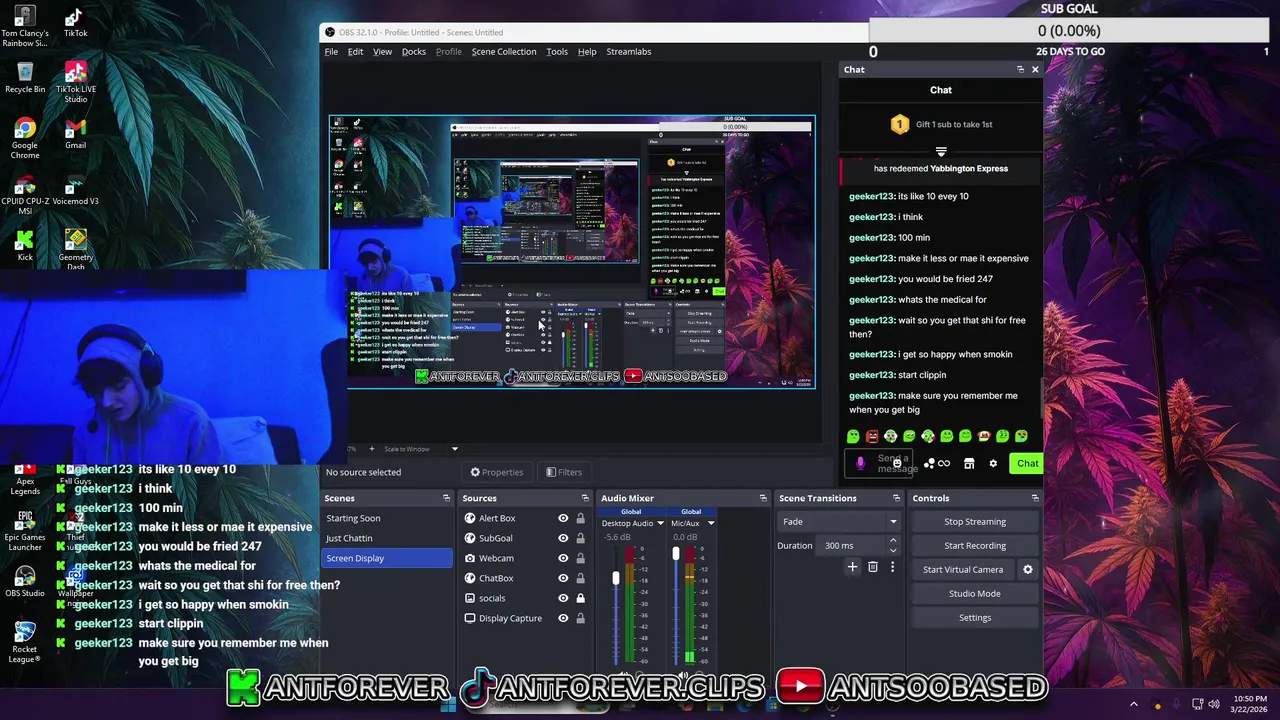This screenshot has height=720, width=1280.
Task: Remove the transition using the trash icon
Action: 872,567
